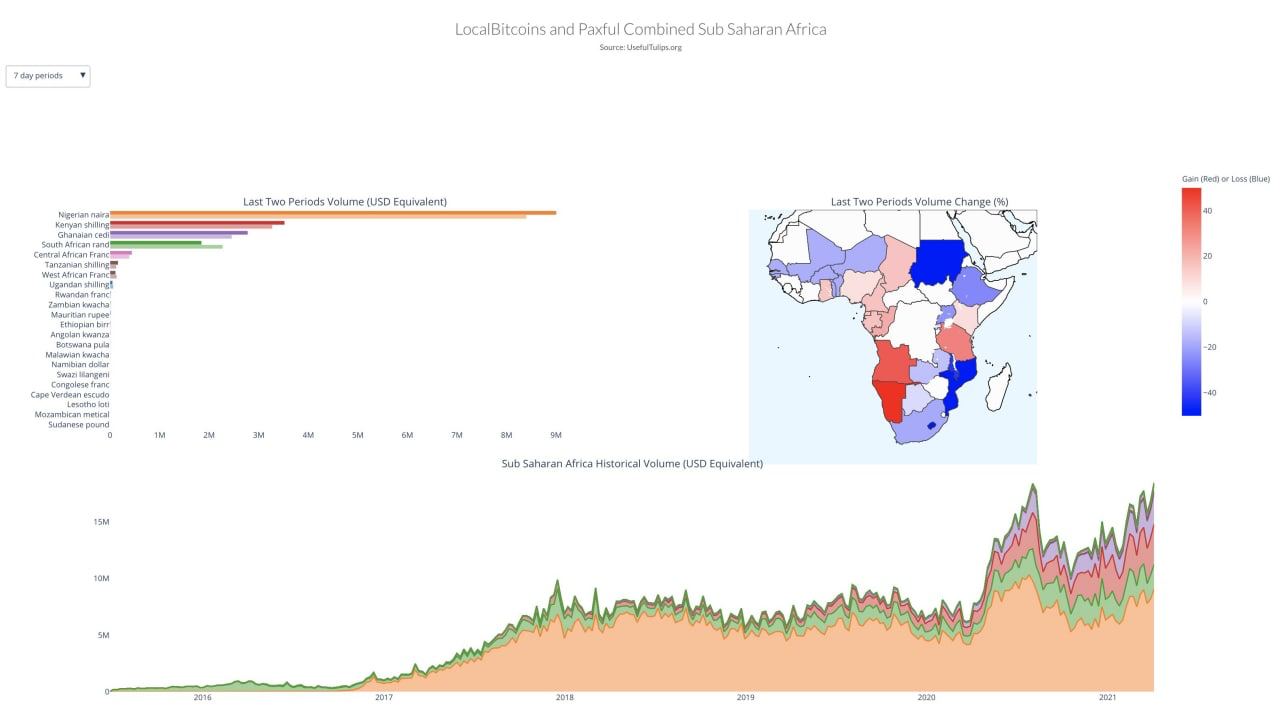Screen dimensions: 1280x711
Task: Click the "Tanzanian shilling" label
Action: click(x=78, y=265)
